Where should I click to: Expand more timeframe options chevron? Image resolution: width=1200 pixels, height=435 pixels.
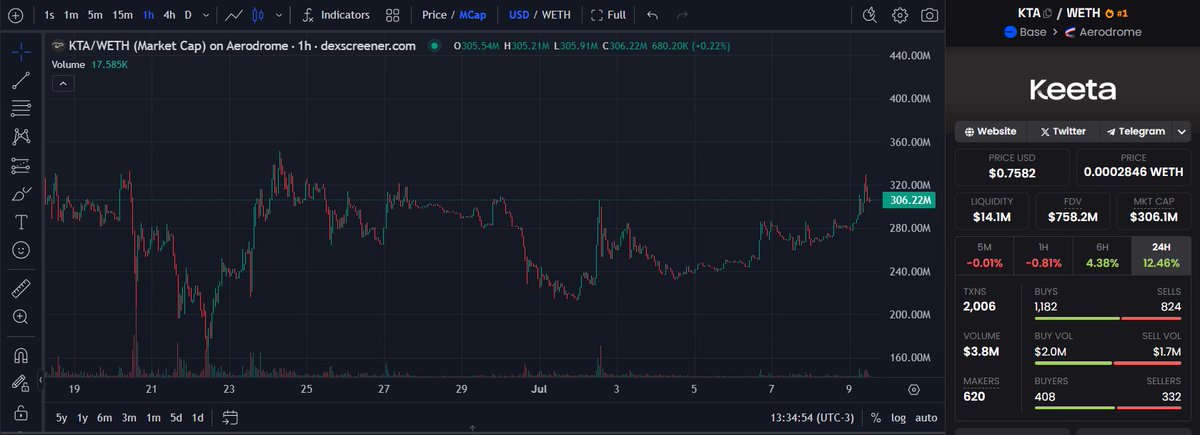pos(206,15)
